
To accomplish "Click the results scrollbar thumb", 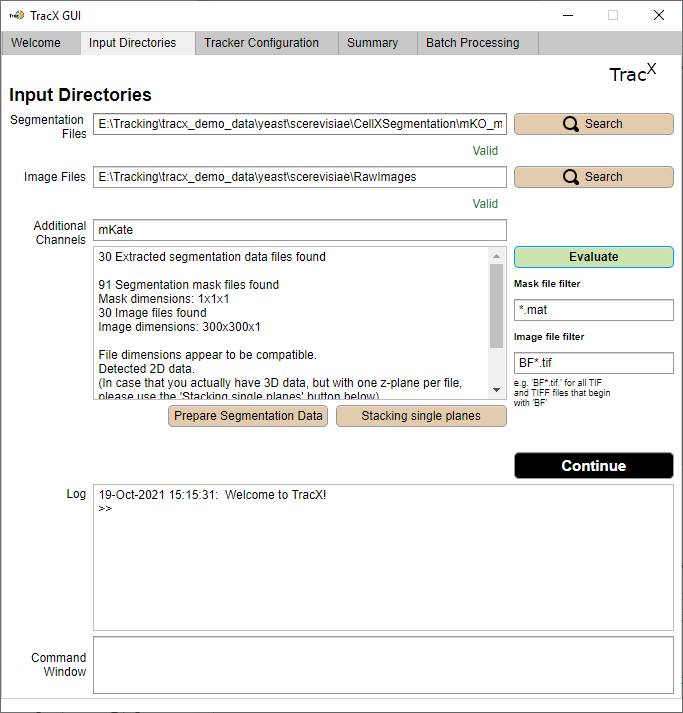I will click(x=497, y=306).
